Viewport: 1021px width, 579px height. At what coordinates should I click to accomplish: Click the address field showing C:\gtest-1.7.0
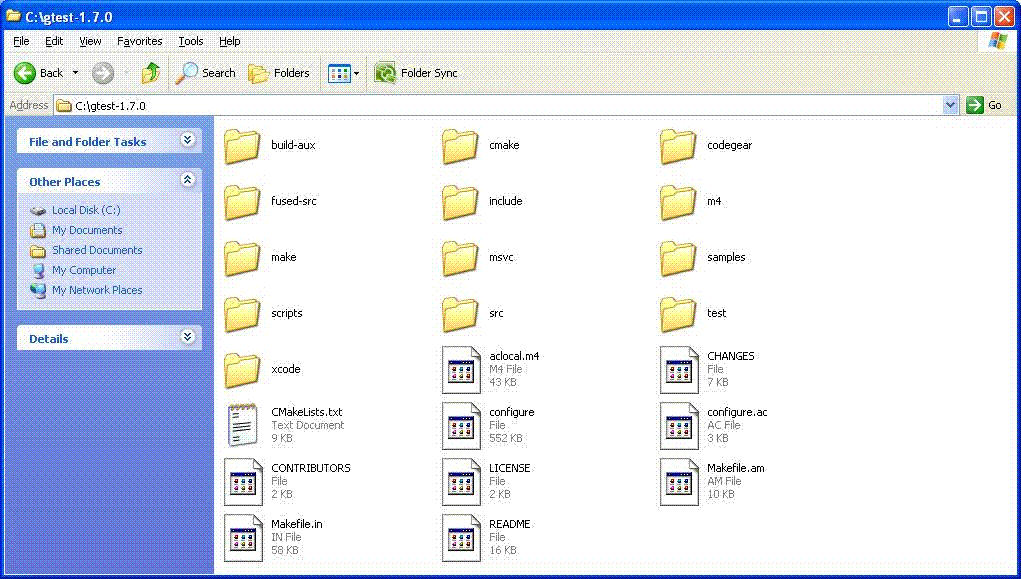(x=498, y=106)
